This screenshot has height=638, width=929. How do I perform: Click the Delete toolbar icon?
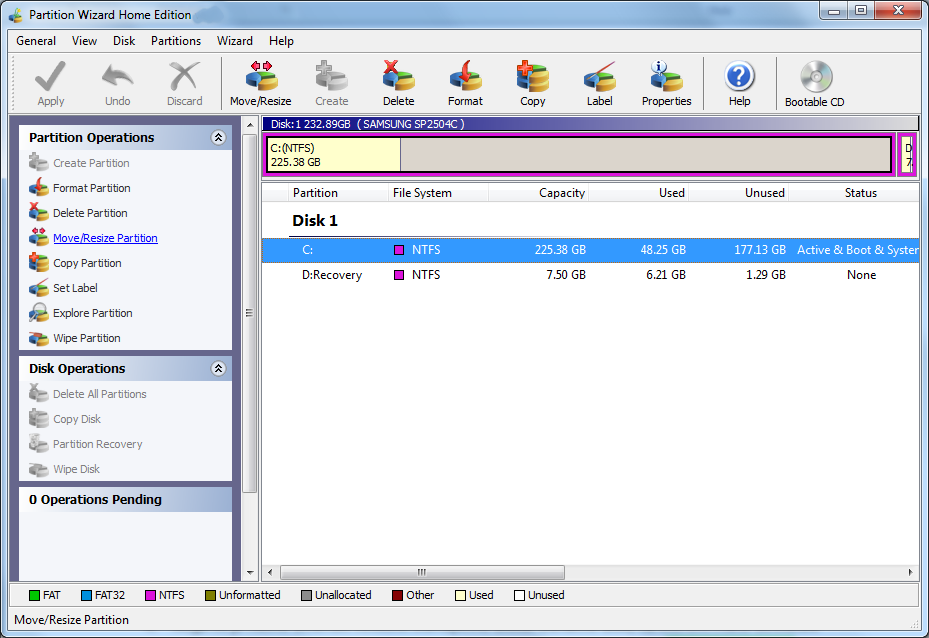pyautogui.click(x=398, y=76)
